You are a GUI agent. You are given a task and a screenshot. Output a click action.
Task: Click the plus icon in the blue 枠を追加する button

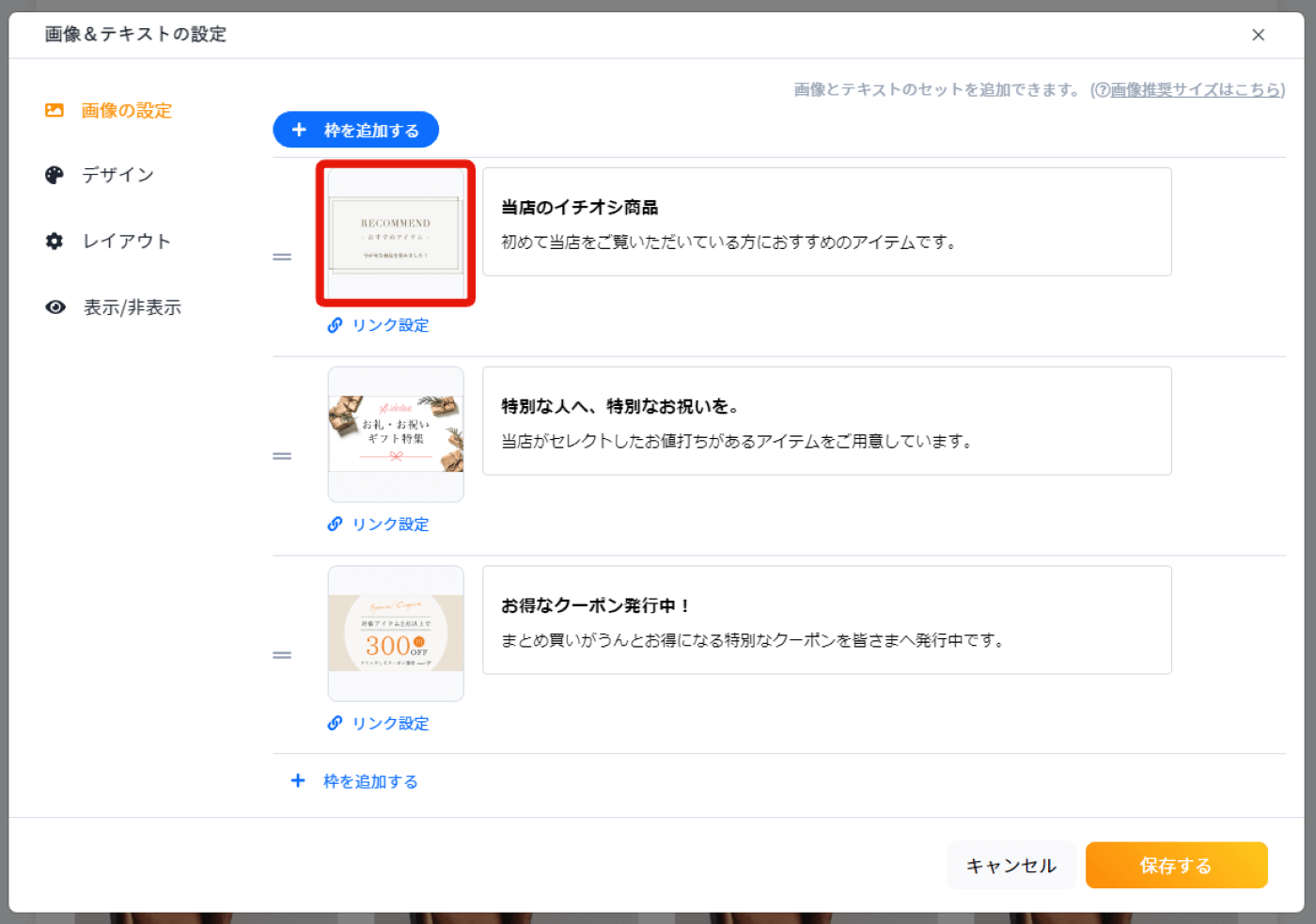(x=299, y=130)
